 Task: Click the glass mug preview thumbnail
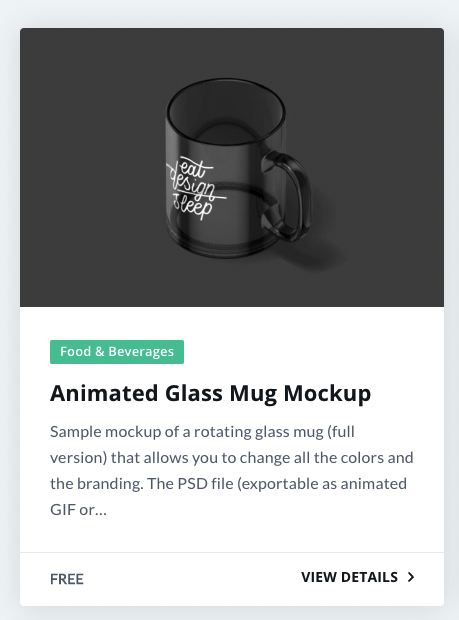coord(232,167)
